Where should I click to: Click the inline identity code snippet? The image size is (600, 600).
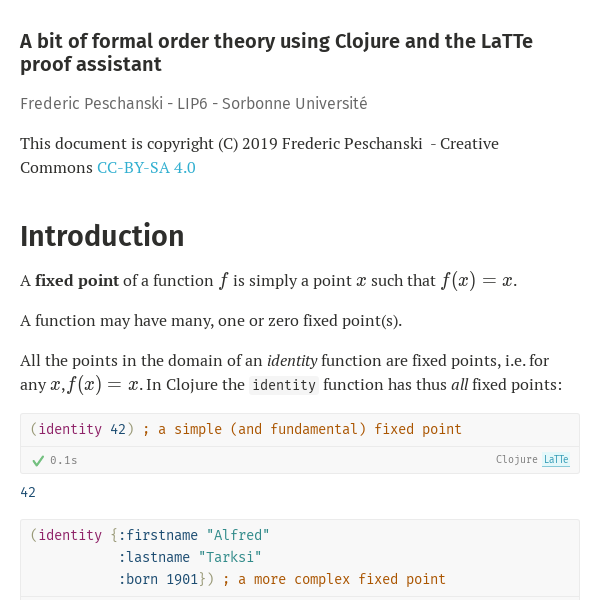pyautogui.click(x=284, y=385)
